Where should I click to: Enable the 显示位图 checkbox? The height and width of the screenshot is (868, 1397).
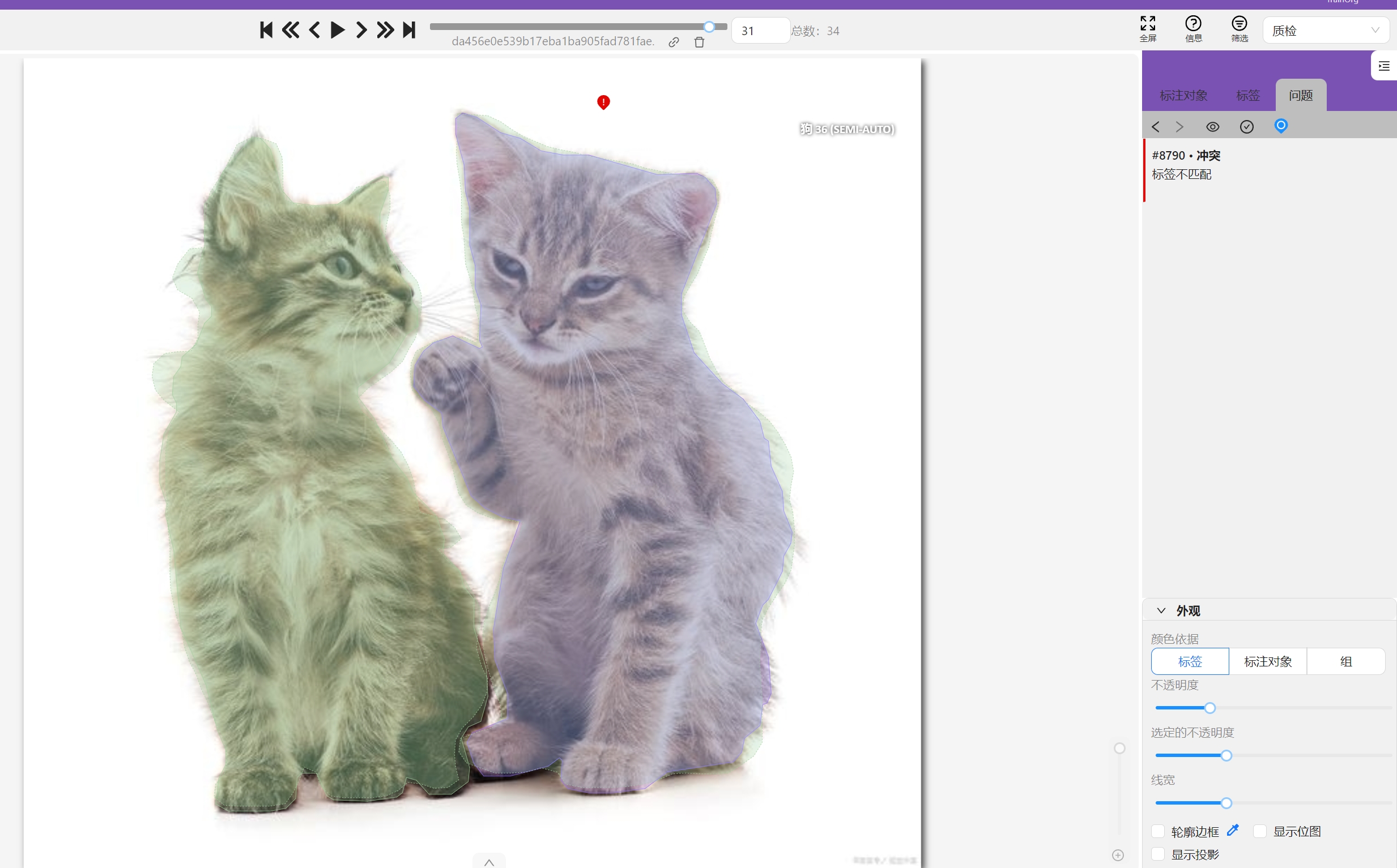click(1260, 831)
